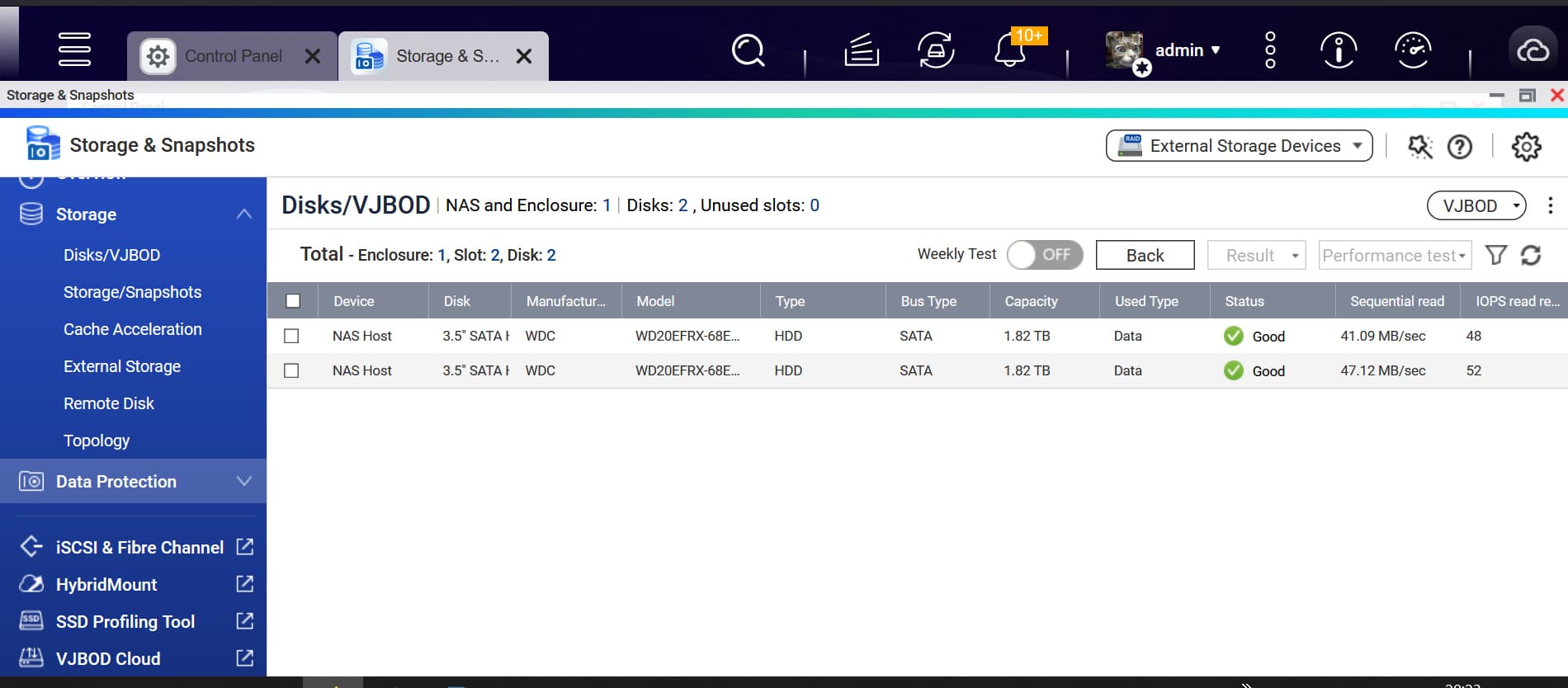Open the QTS main menu hamburger icon
The image size is (1568, 688).
point(74,49)
